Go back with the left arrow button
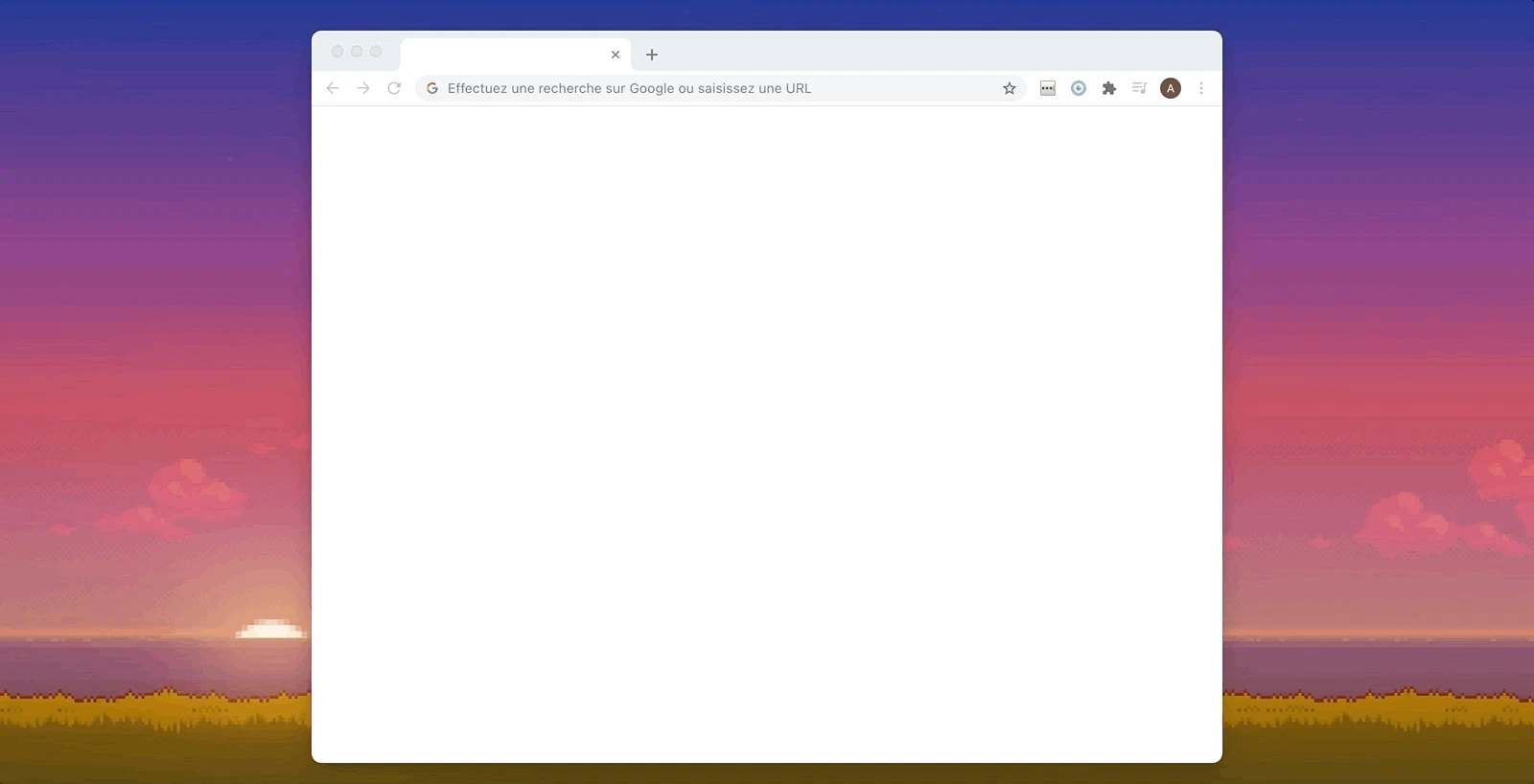 point(333,88)
